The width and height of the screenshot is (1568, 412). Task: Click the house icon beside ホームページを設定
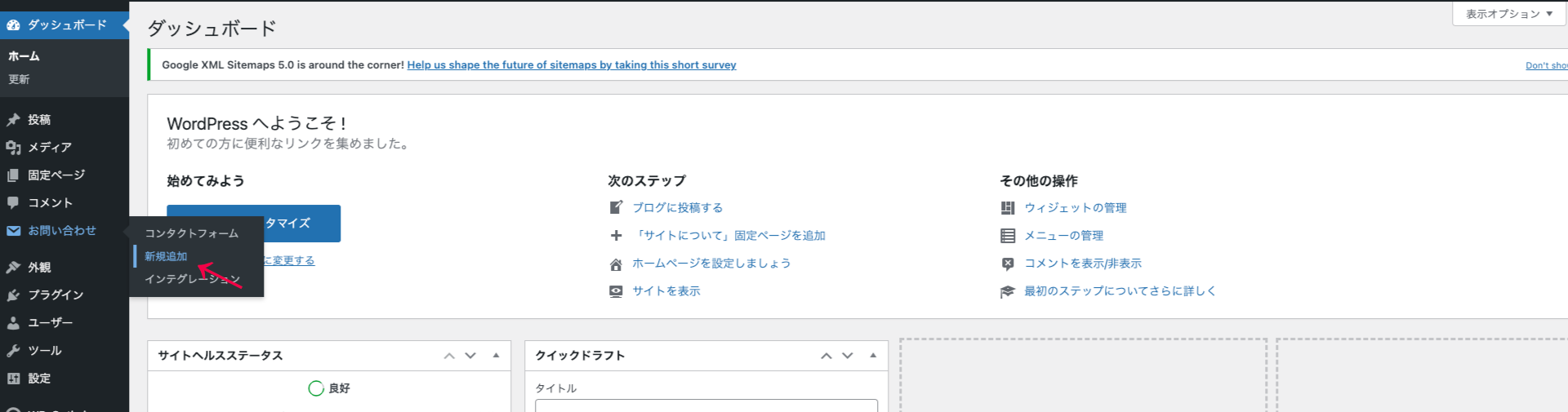pyautogui.click(x=617, y=264)
